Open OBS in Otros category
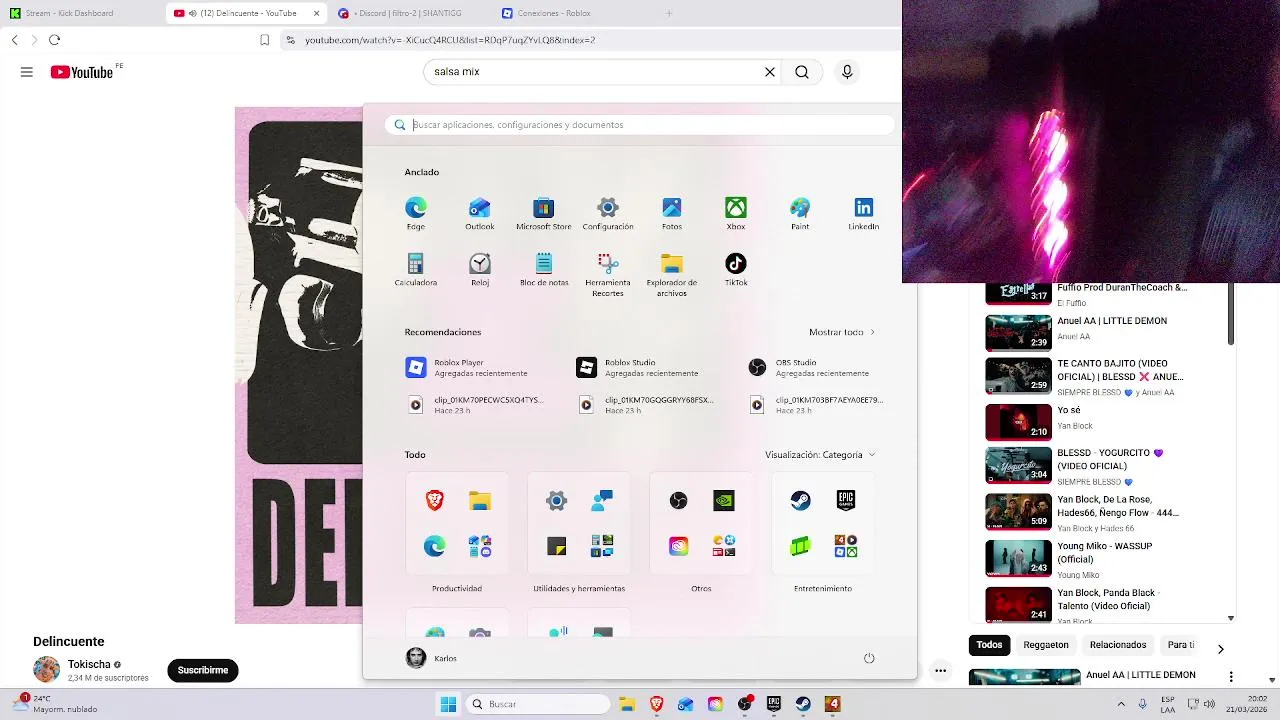 679,501
